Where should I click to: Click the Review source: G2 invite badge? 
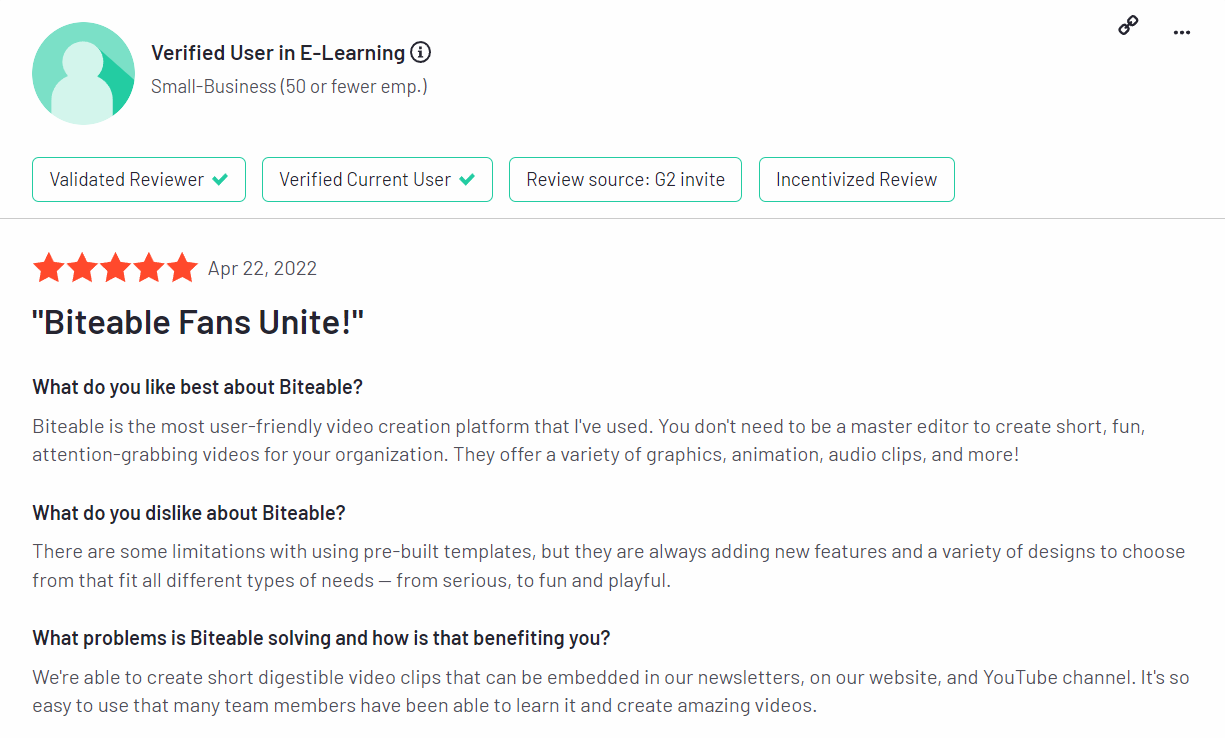(625, 180)
